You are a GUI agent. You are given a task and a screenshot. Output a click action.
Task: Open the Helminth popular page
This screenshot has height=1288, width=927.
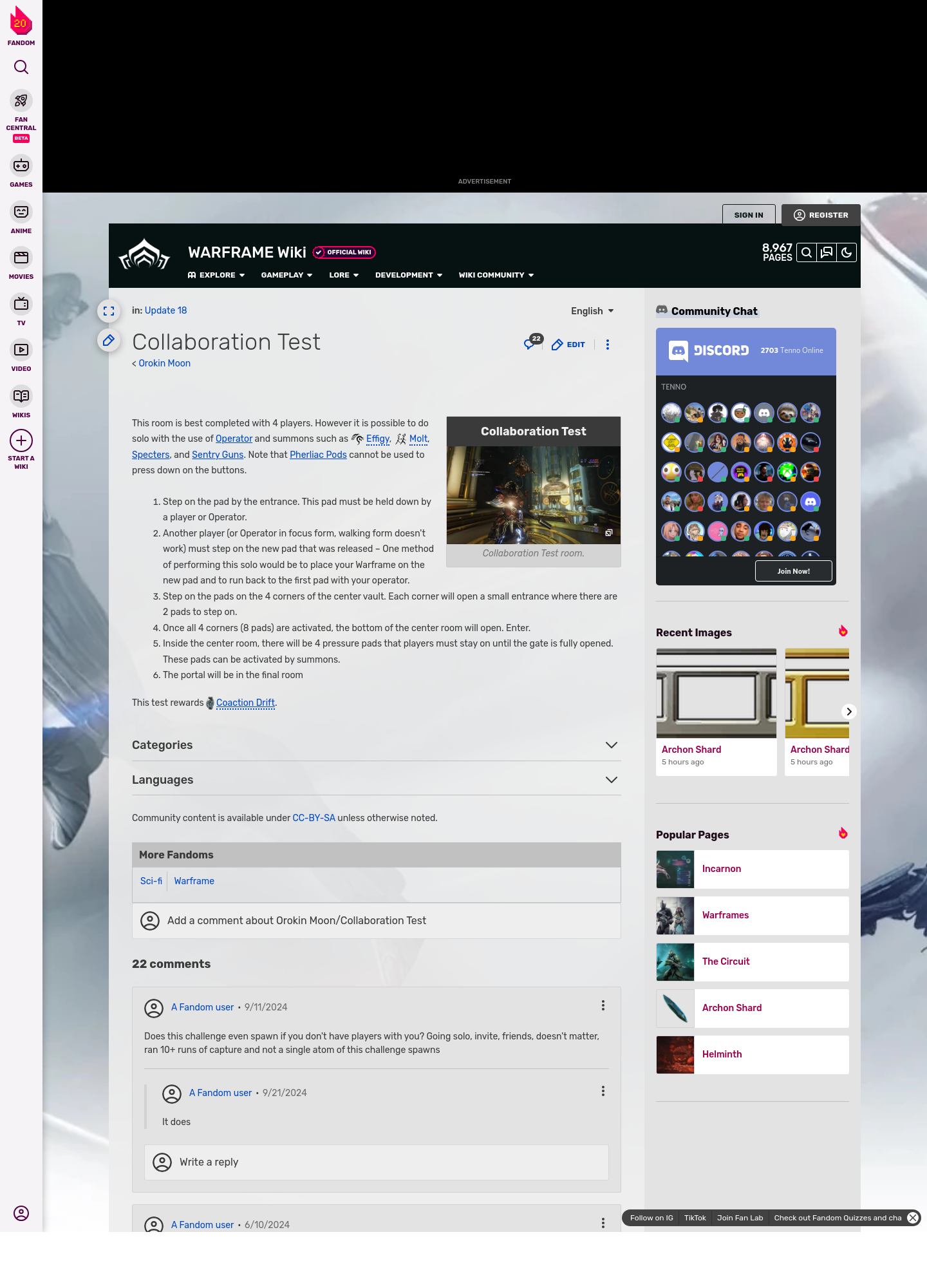point(753,1055)
